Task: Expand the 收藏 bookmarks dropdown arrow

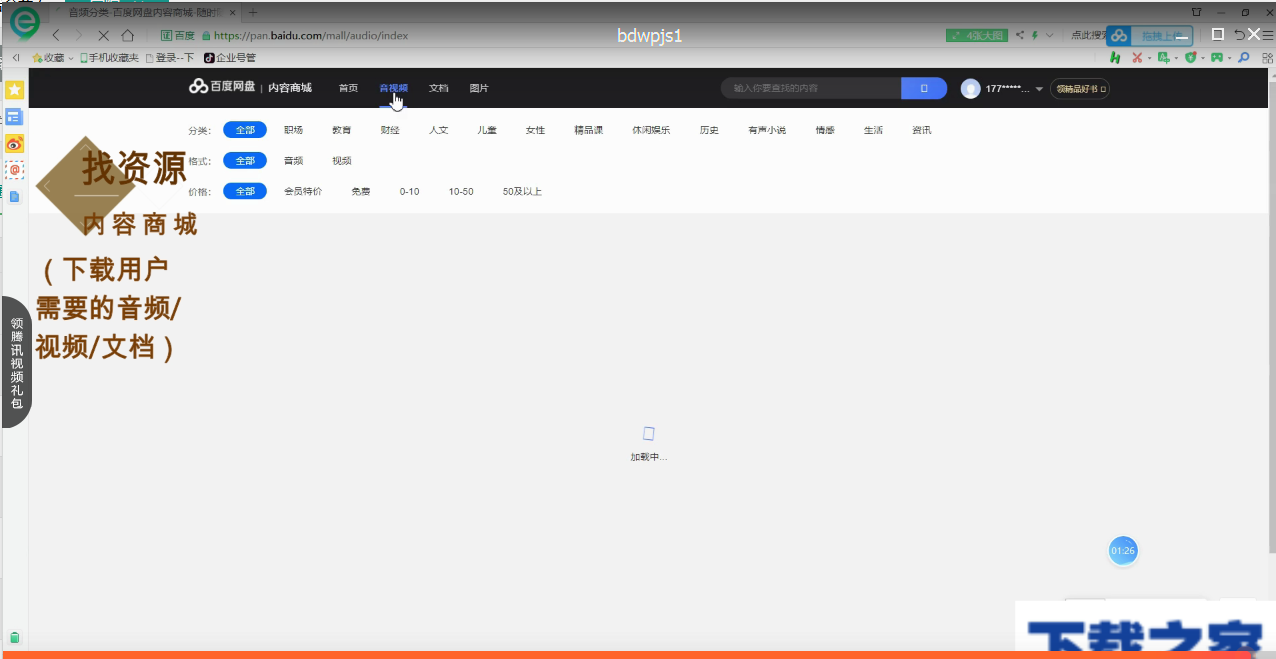Action: (71, 58)
